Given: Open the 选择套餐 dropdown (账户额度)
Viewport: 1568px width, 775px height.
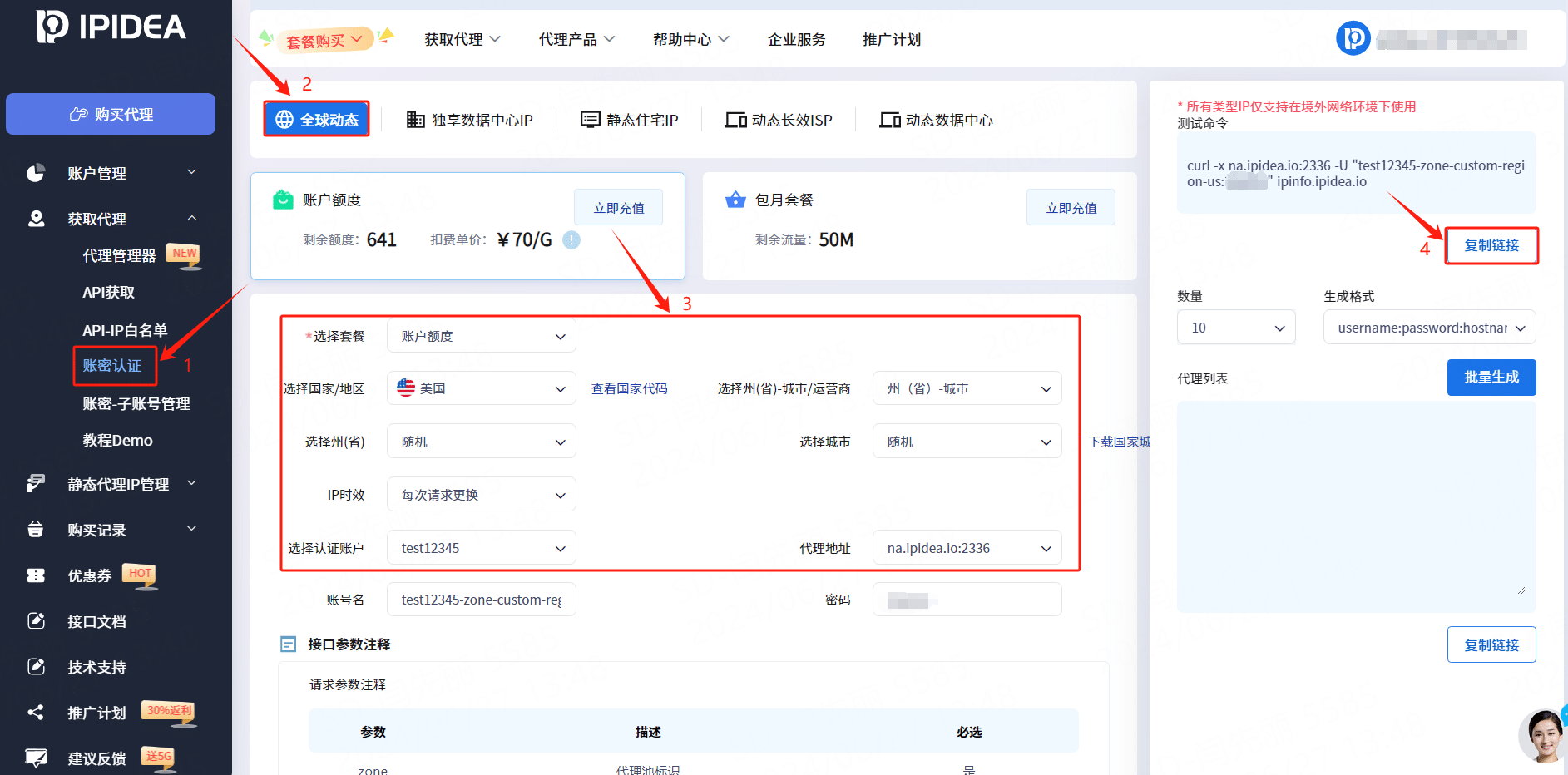Looking at the screenshot, I should 482,336.
